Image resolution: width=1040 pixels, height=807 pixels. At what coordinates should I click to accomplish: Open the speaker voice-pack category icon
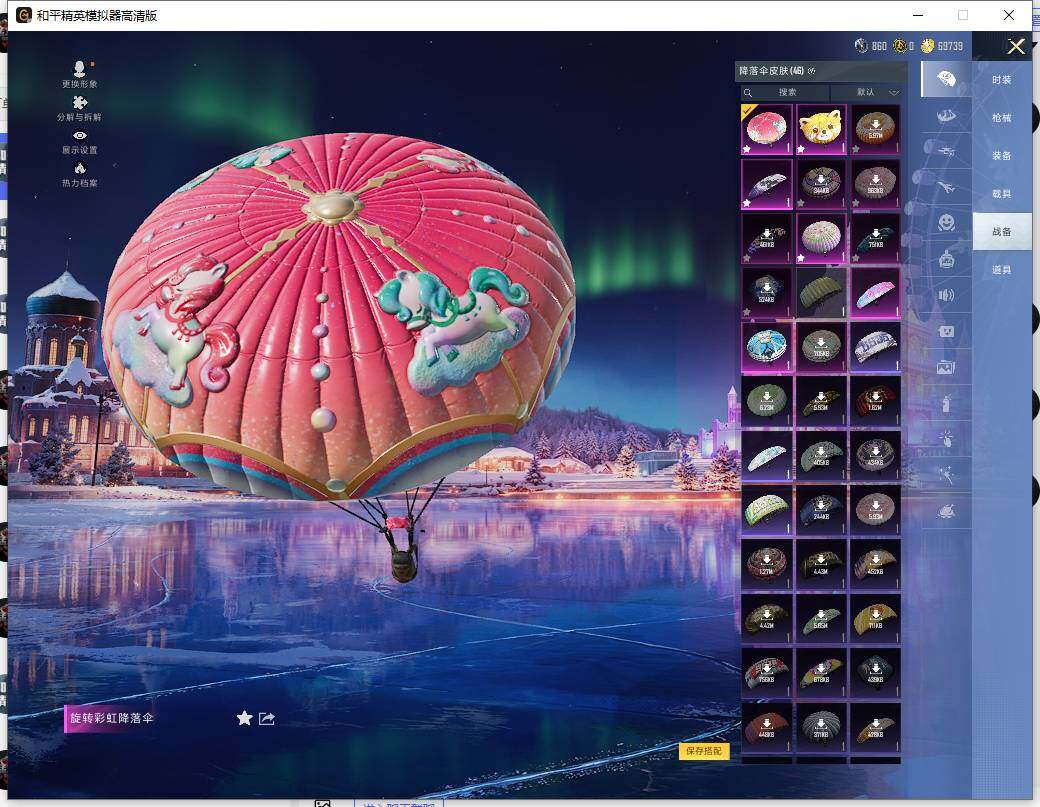point(945,295)
